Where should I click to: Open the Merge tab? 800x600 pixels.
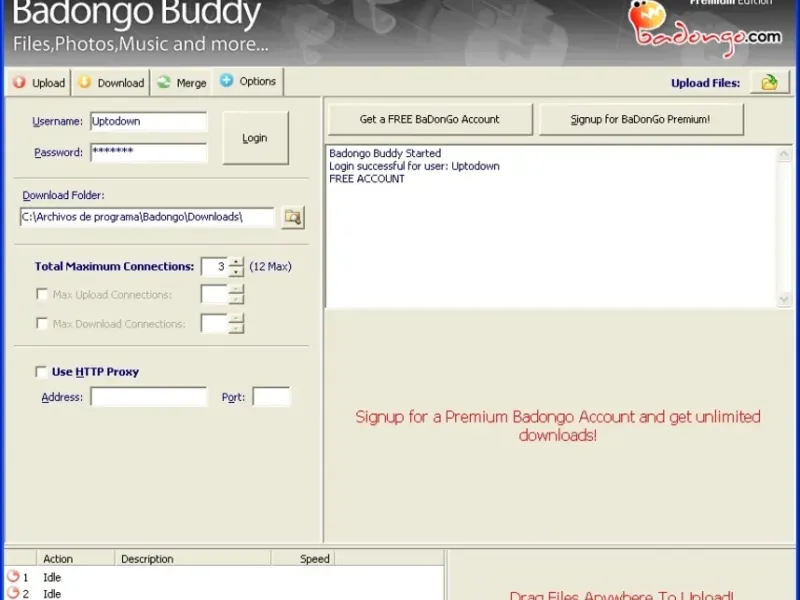pyautogui.click(x=182, y=83)
